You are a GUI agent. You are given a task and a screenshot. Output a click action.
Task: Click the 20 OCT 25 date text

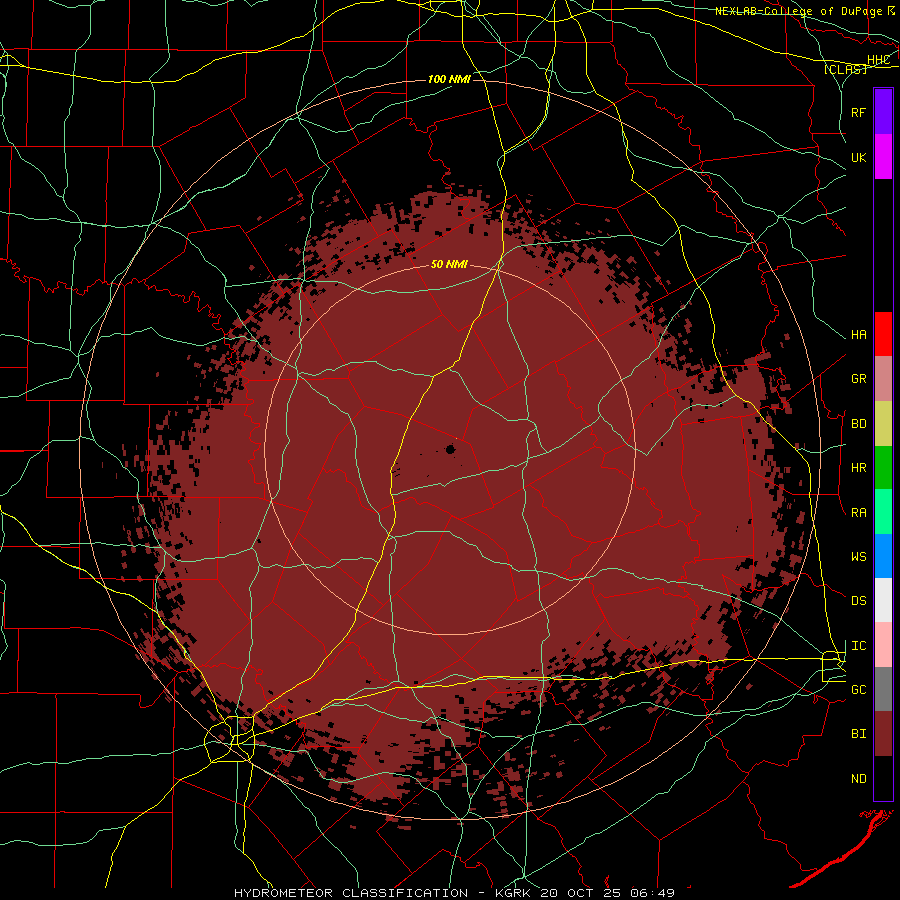[581, 893]
